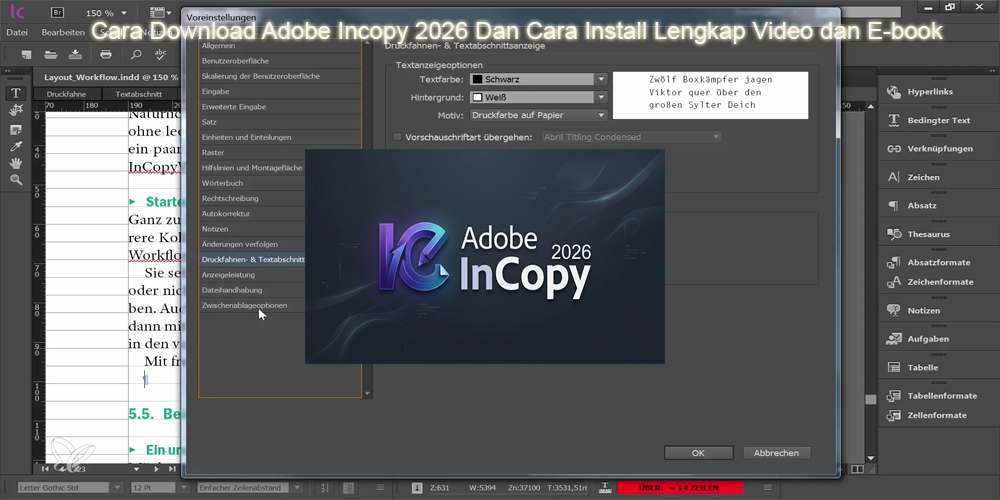1000x500 pixels.
Task: Toggle Vorschauschriftart übergehen checkbox
Action: click(397, 137)
